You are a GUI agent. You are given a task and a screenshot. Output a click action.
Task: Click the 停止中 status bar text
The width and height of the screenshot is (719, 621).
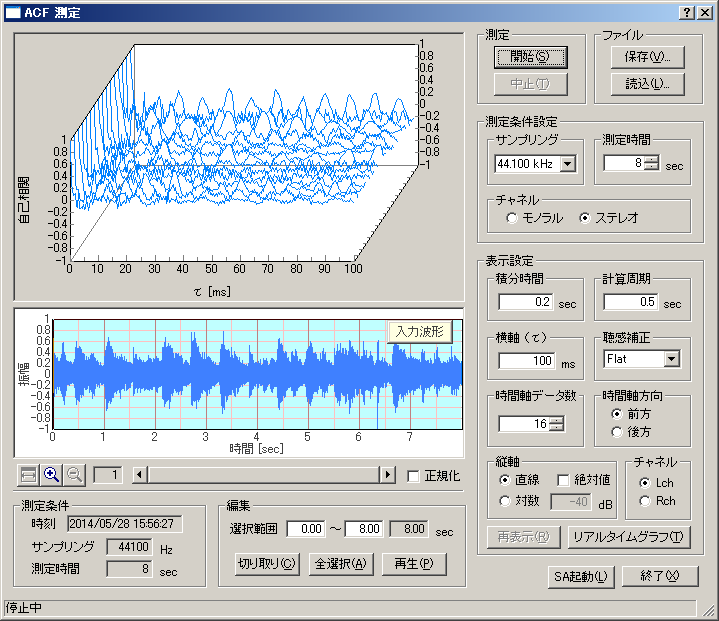[24, 608]
